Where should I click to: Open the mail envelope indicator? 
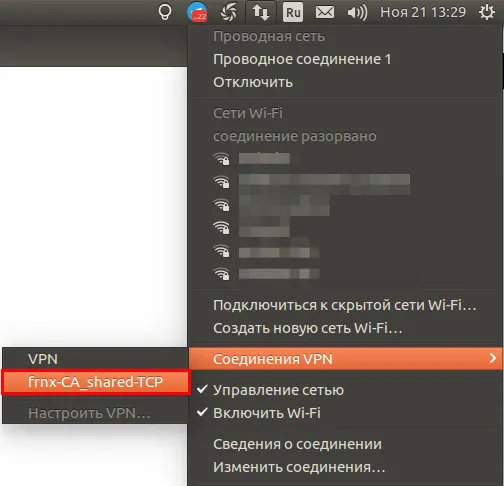coord(325,12)
